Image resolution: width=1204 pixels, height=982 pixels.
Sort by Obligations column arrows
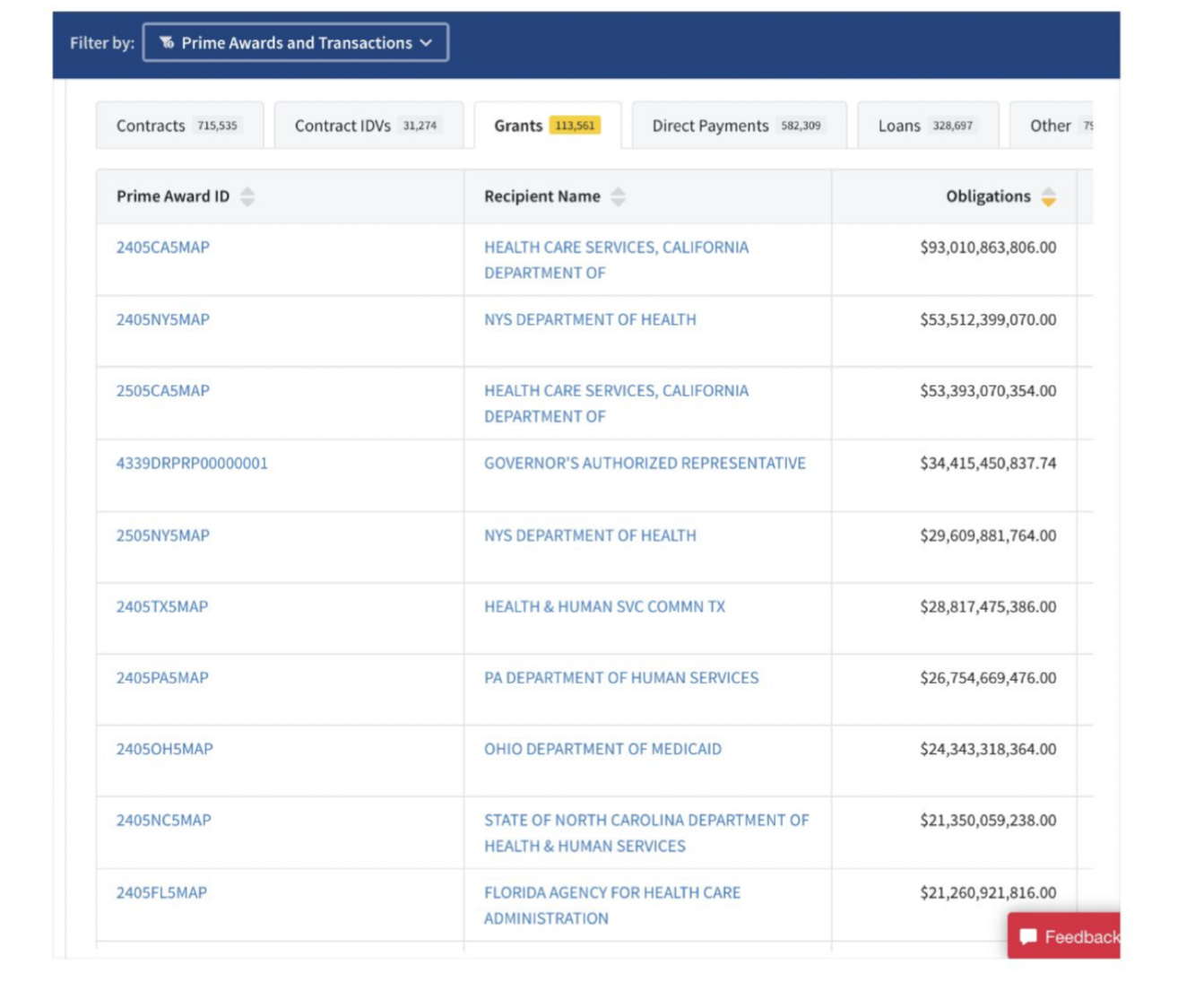[1048, 196]
